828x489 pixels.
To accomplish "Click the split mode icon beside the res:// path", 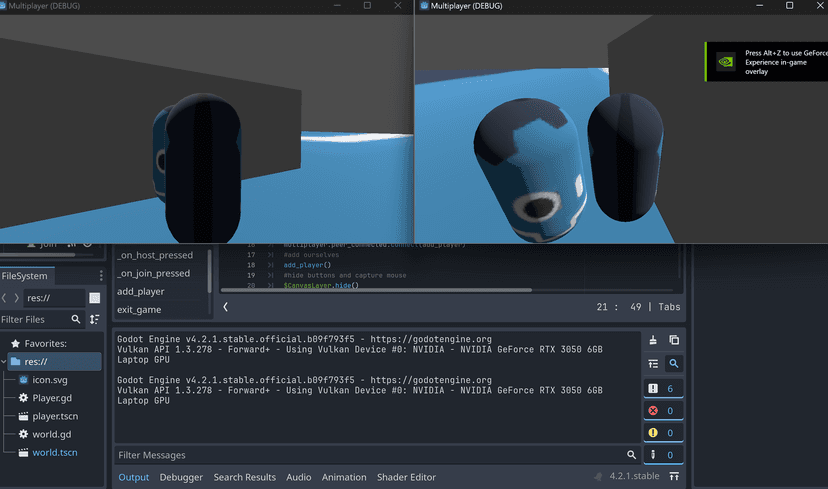I will (94, 298).
